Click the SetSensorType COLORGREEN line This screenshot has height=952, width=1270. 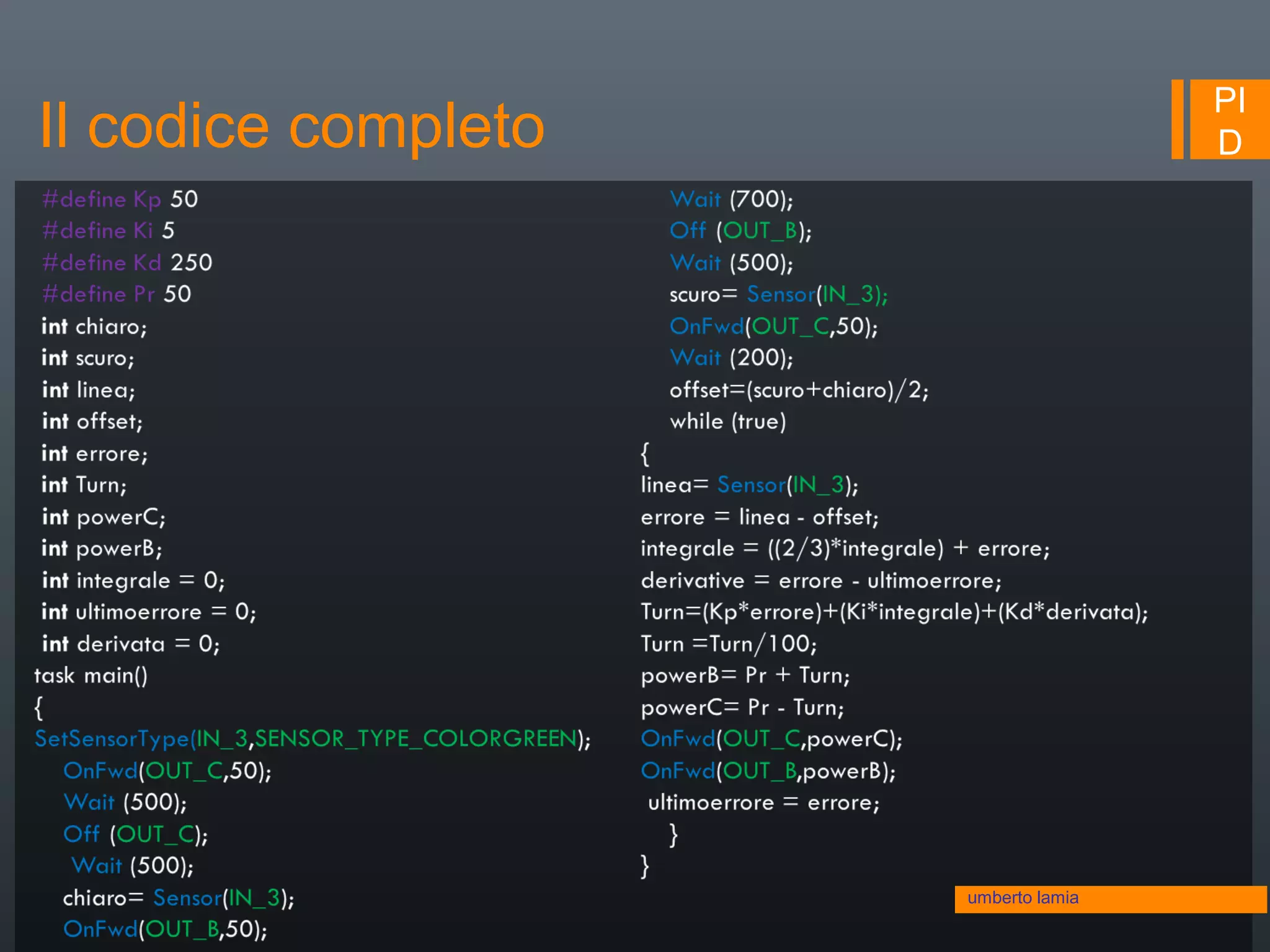tap(313, 739)
